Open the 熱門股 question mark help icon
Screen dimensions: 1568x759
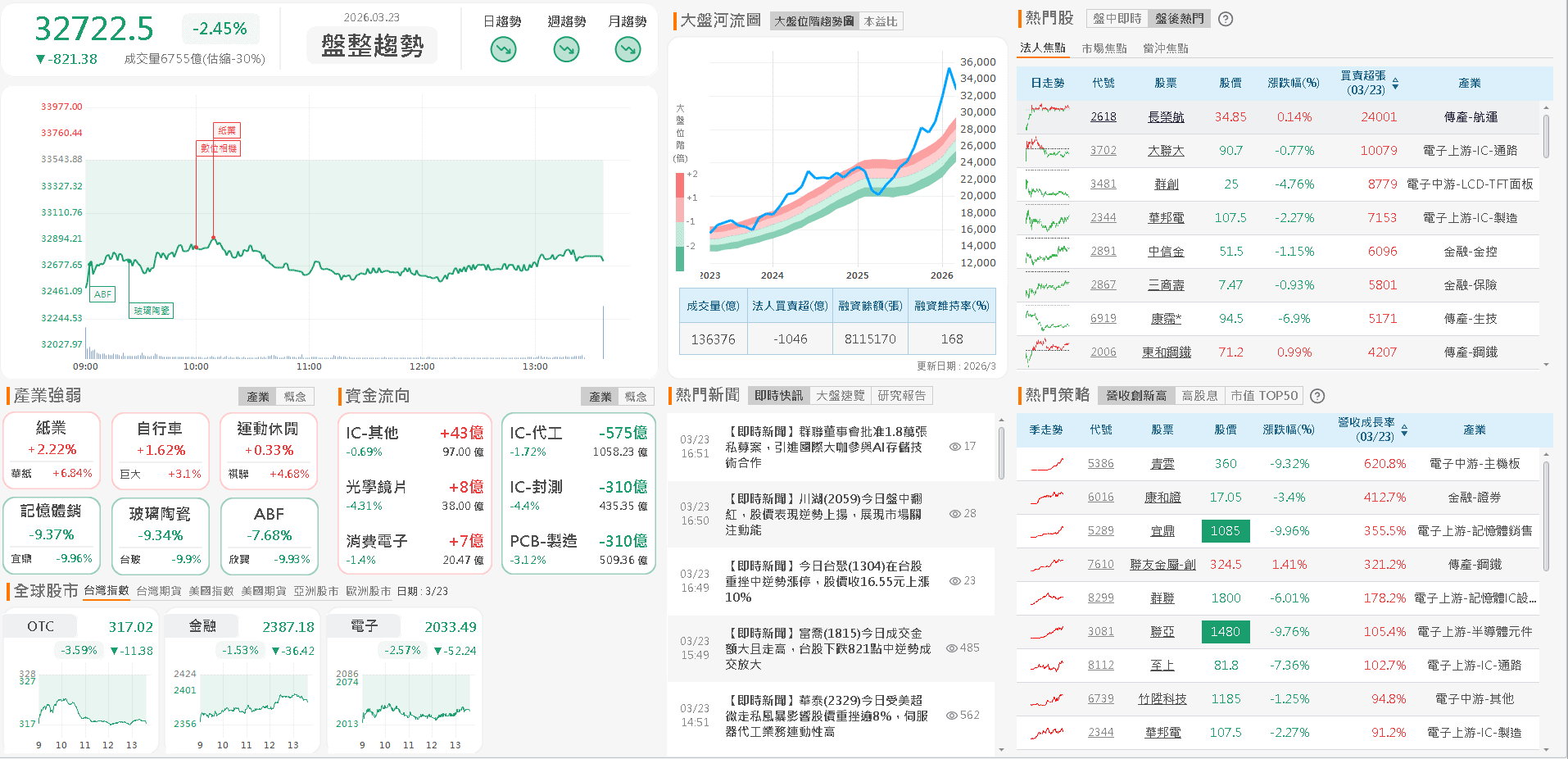coord(1225,18)
